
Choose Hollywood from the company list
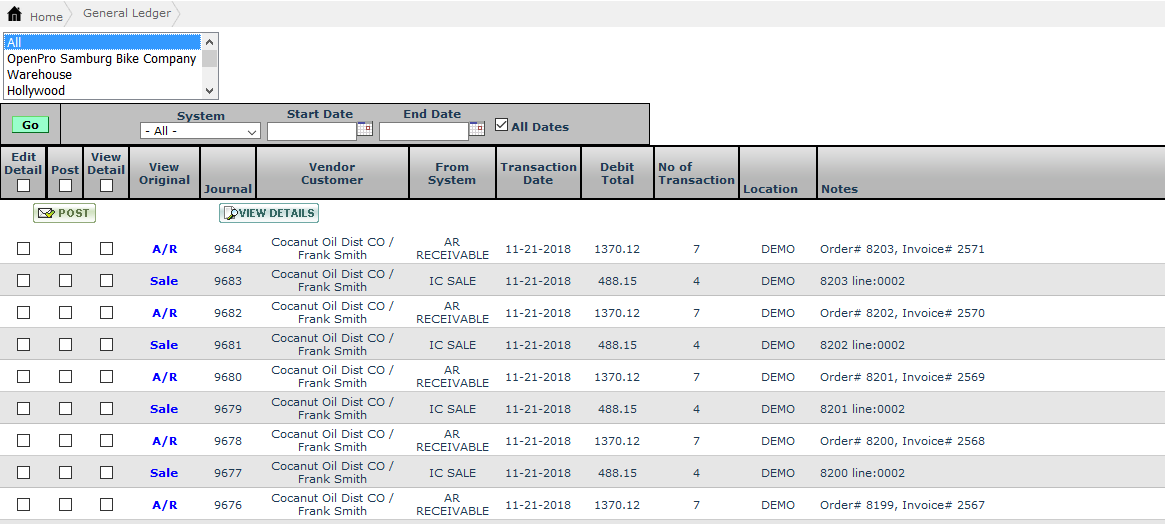point(36,91)
